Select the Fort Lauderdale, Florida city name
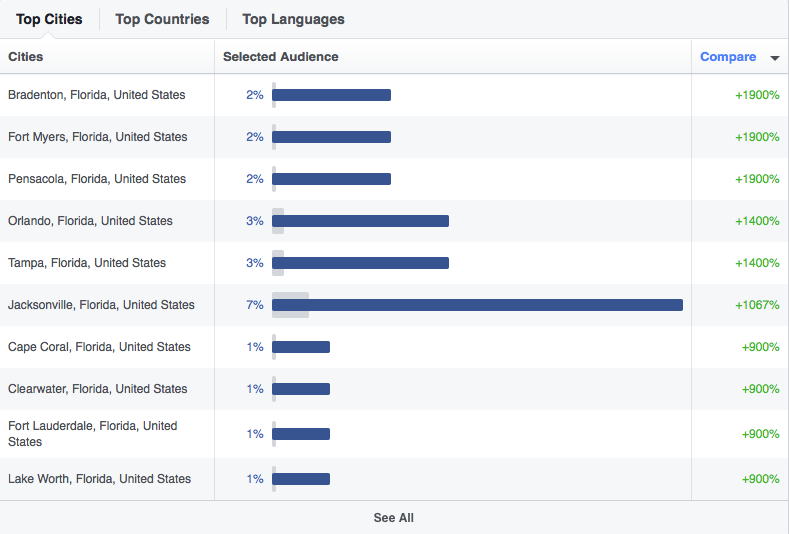This screenshot has height=534, width=789. [93, 434]
